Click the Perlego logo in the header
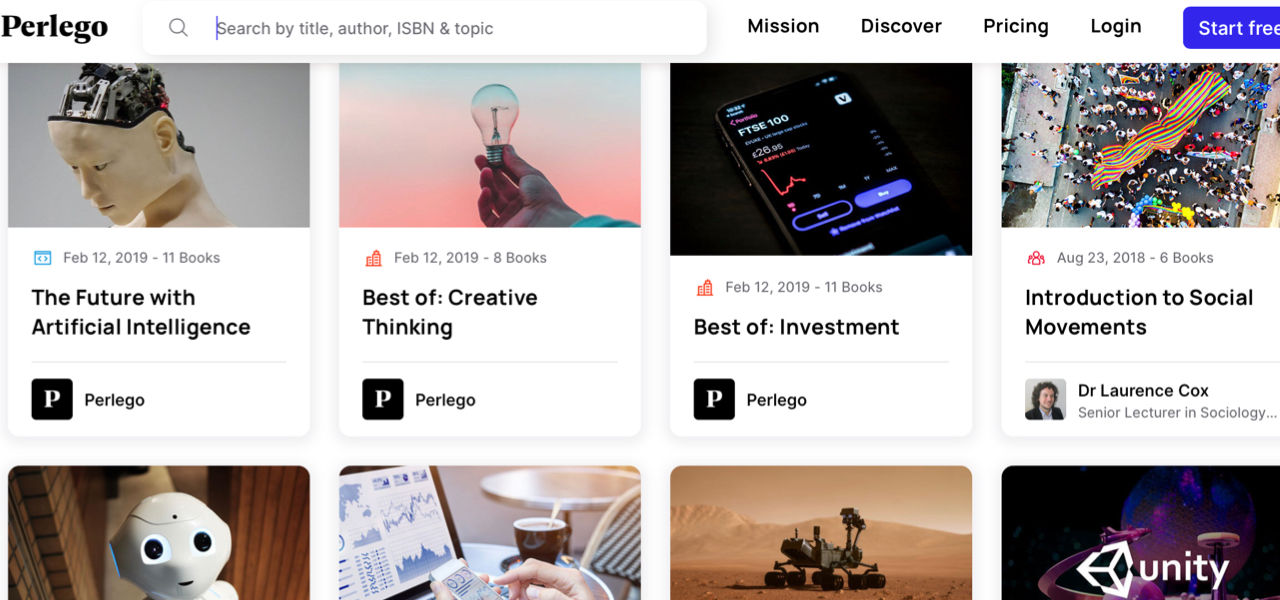 [x=54, y=27]
